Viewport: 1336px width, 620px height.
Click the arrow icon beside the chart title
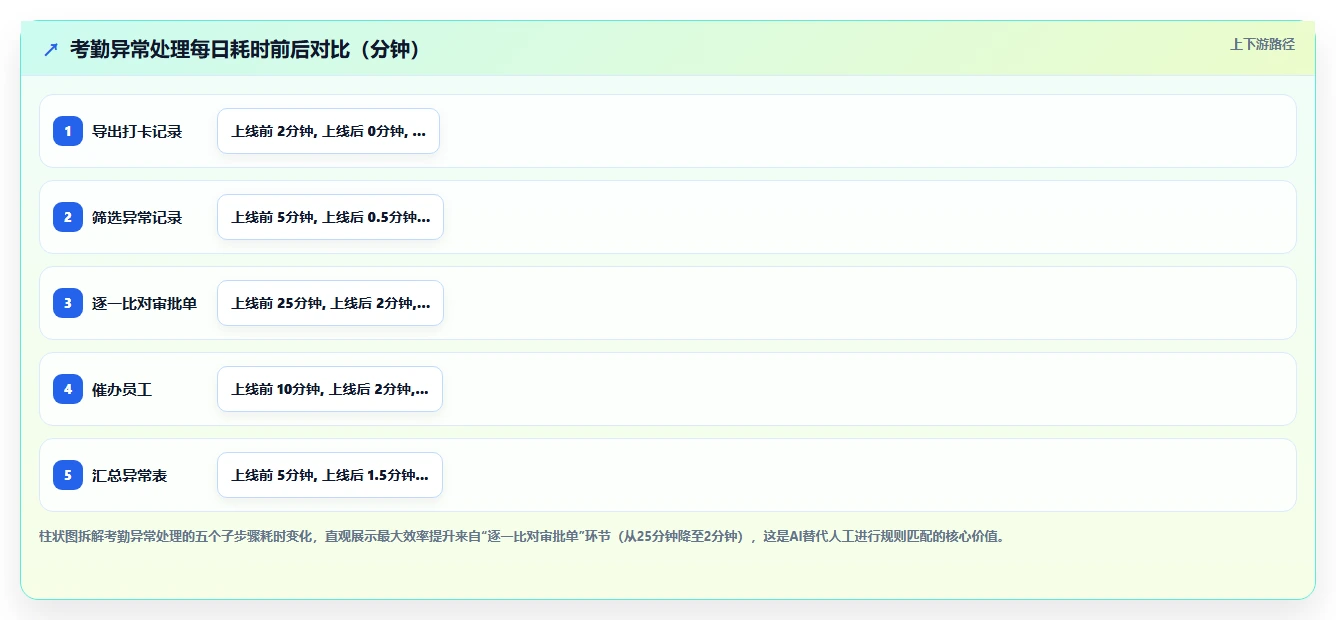[51, 49]
